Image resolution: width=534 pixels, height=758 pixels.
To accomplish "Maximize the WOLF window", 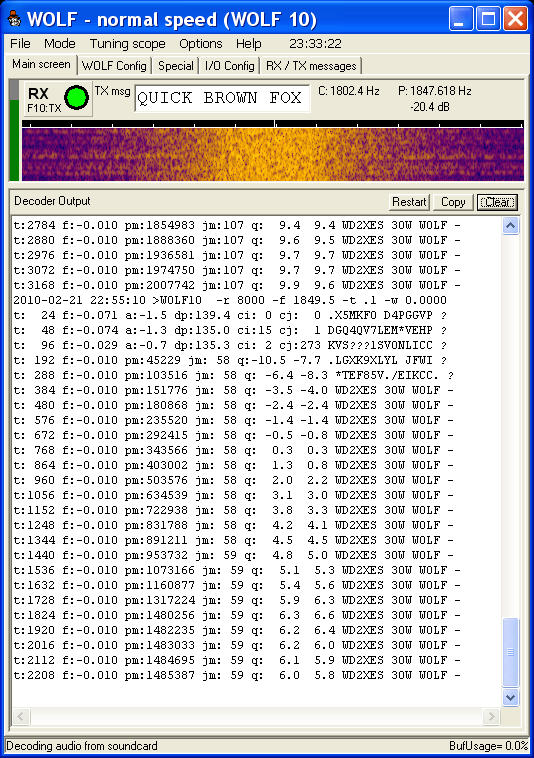I will [488, 19].
